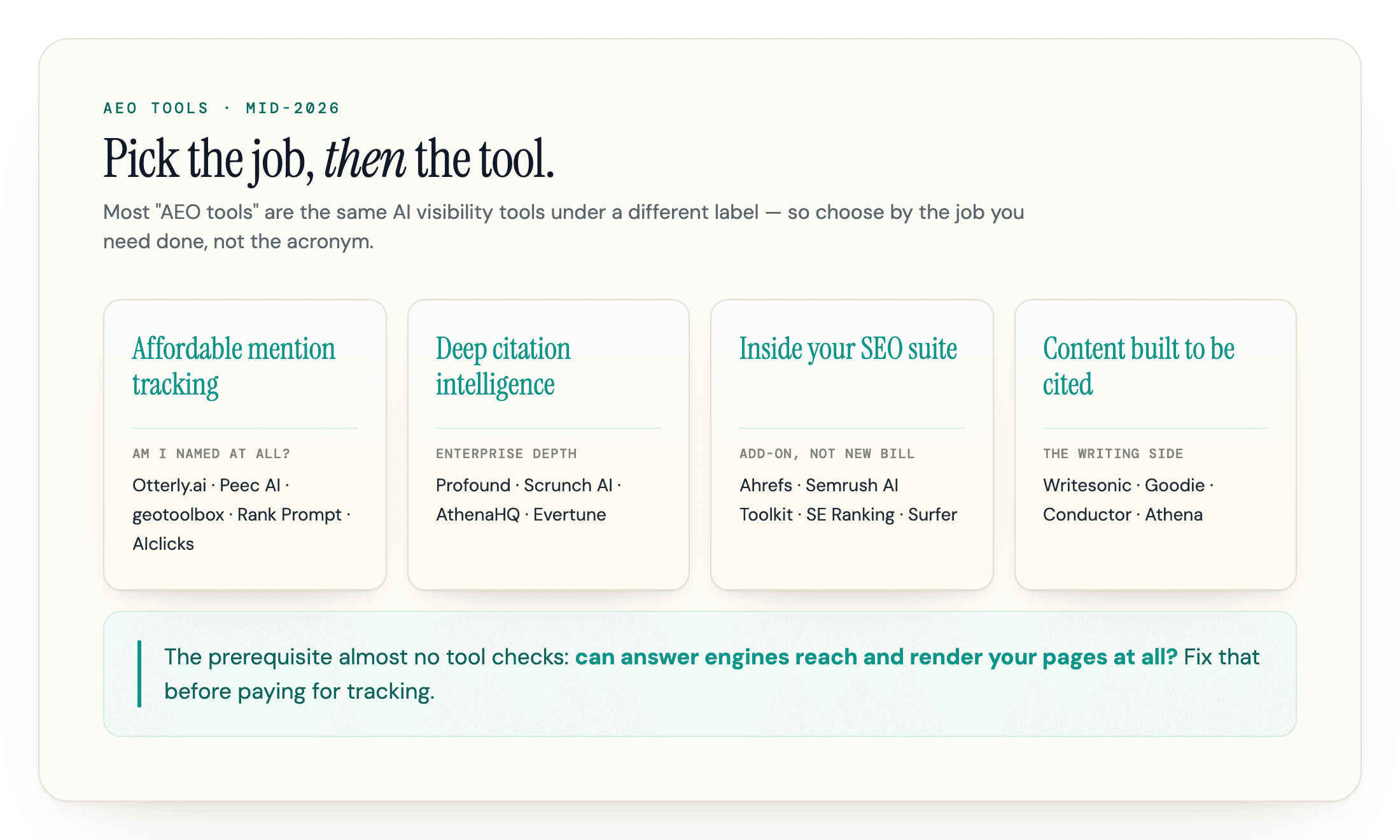Click the tool name 'Otterly.ai'
Screen dimensions: 1400x840
(x=169, y=486)
